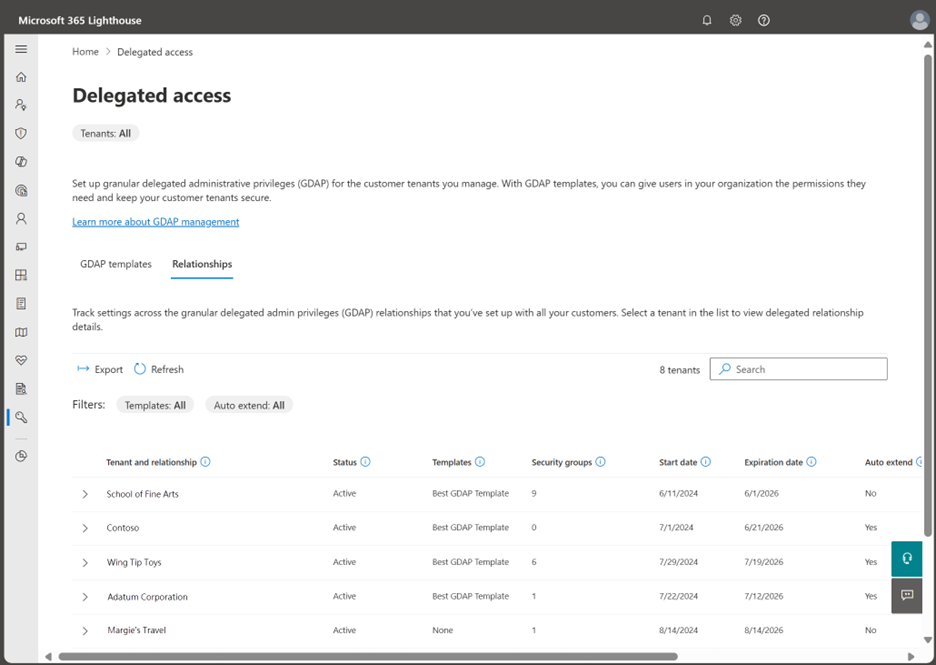
Task: Click the Export button
Action: [x=100, y=370]
